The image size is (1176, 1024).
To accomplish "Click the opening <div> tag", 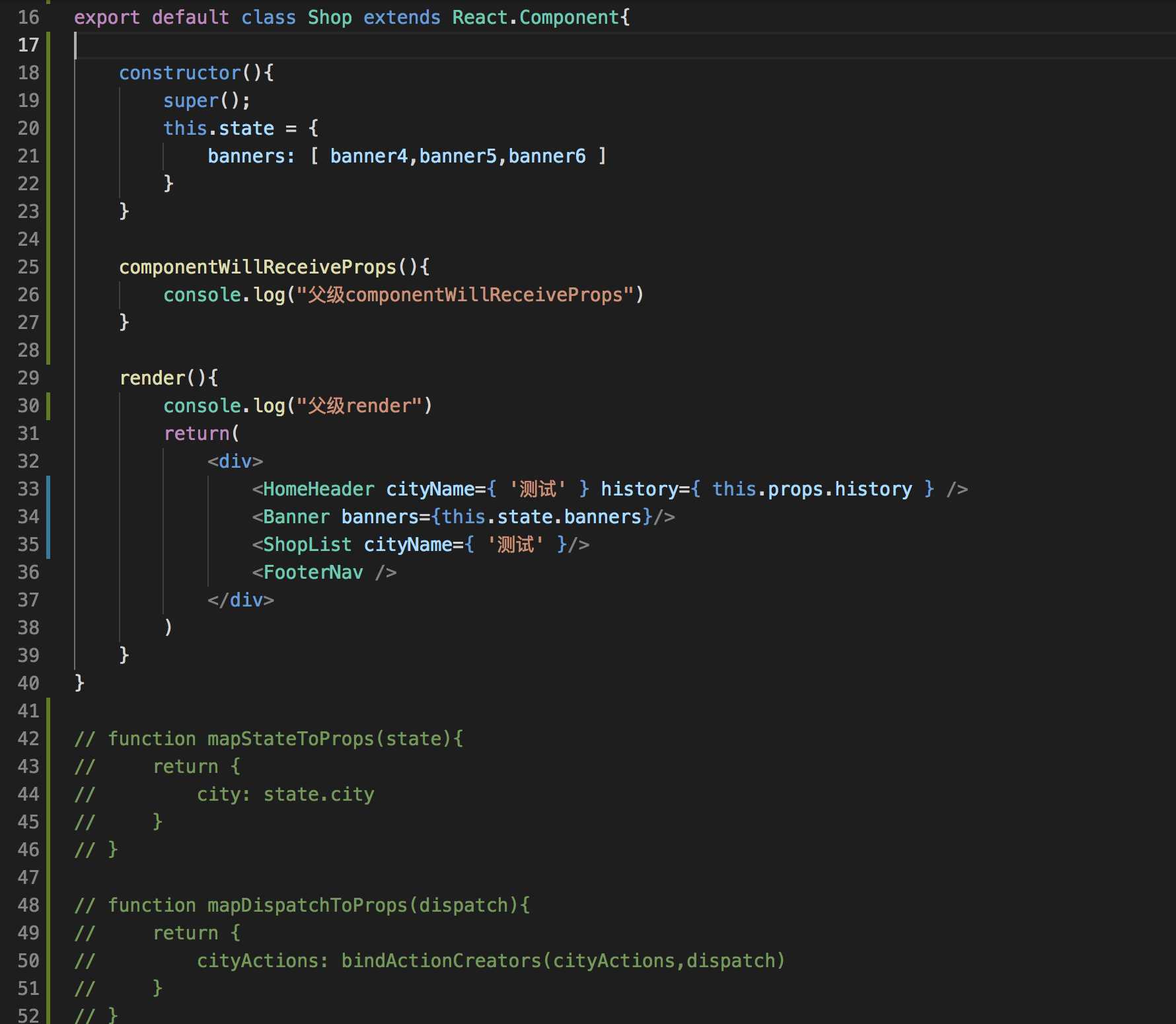I will (235, 461).
